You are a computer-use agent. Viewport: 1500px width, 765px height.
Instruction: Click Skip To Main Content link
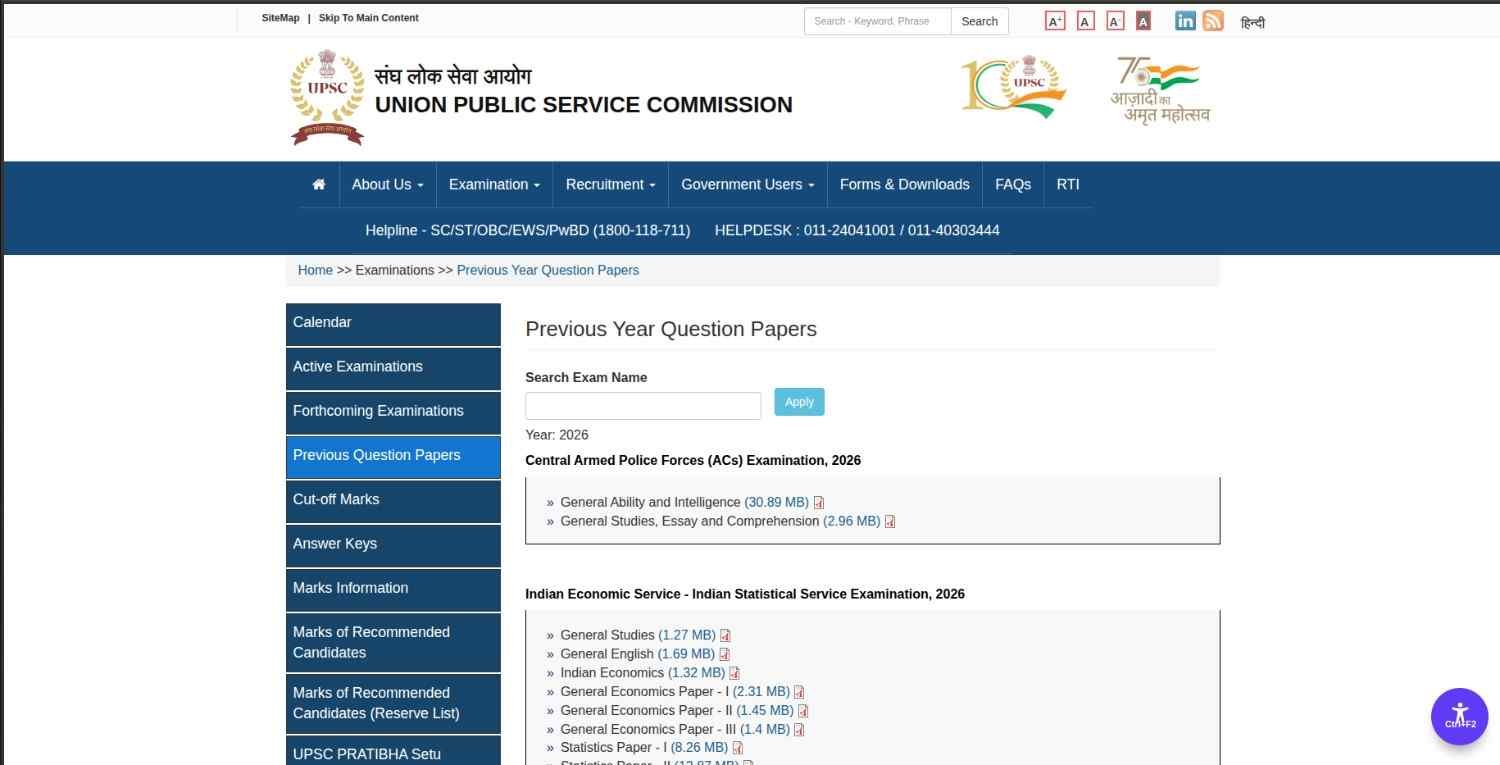(369, 18)
